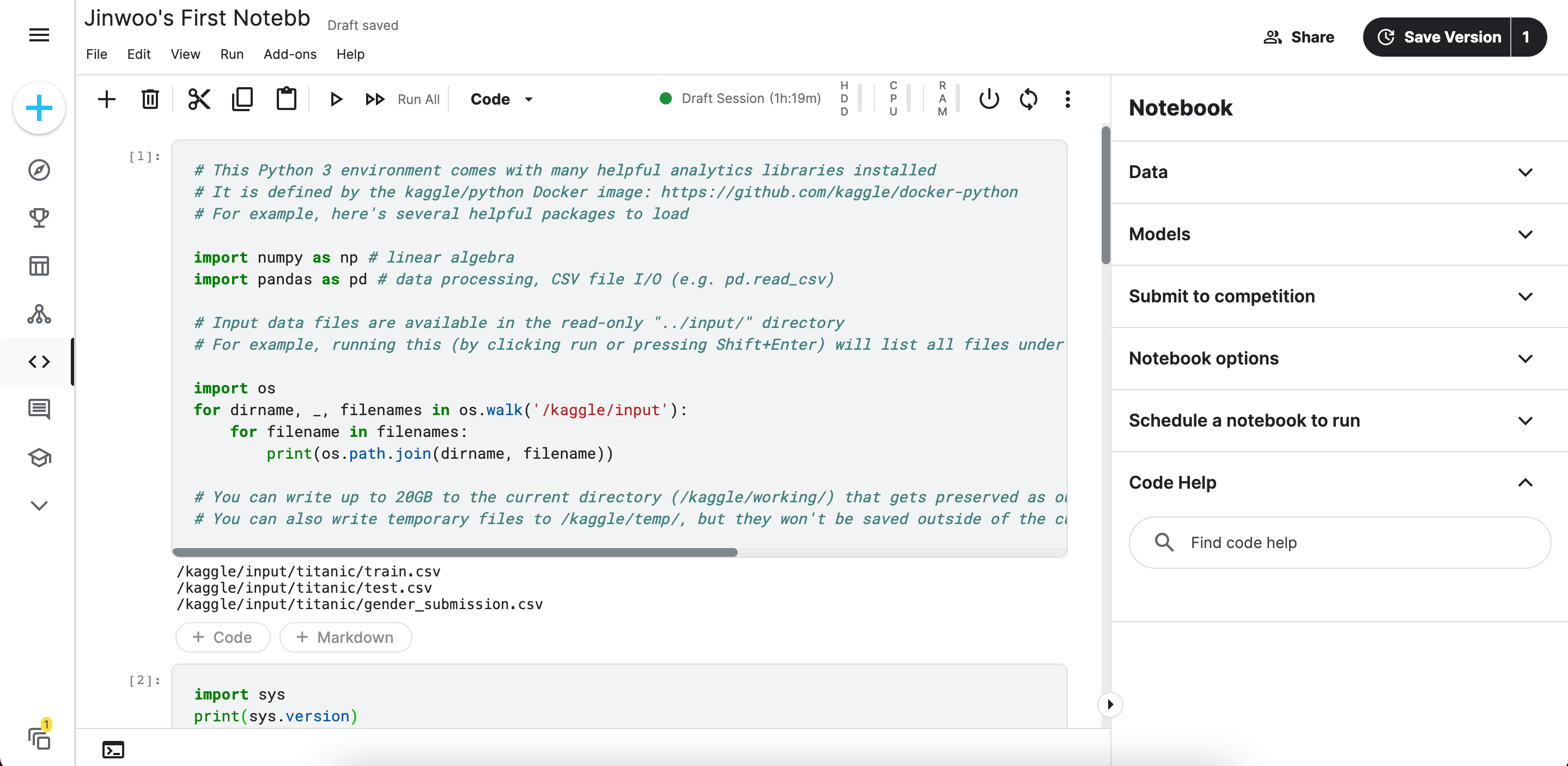
Task: Open version history number 1 button
Action: [1527, 37]
